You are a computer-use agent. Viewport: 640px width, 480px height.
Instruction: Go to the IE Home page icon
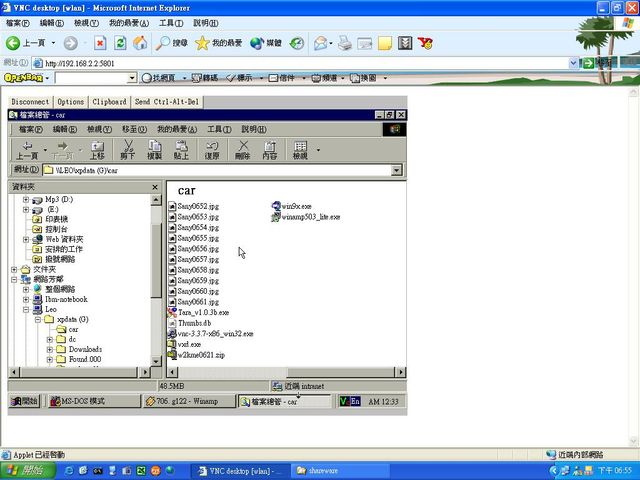140,43
